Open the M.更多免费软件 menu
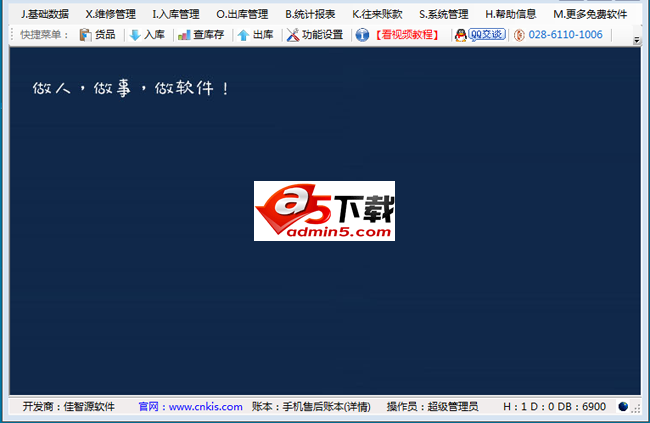This screenshot has height=423, width=650. pos(590,14)
